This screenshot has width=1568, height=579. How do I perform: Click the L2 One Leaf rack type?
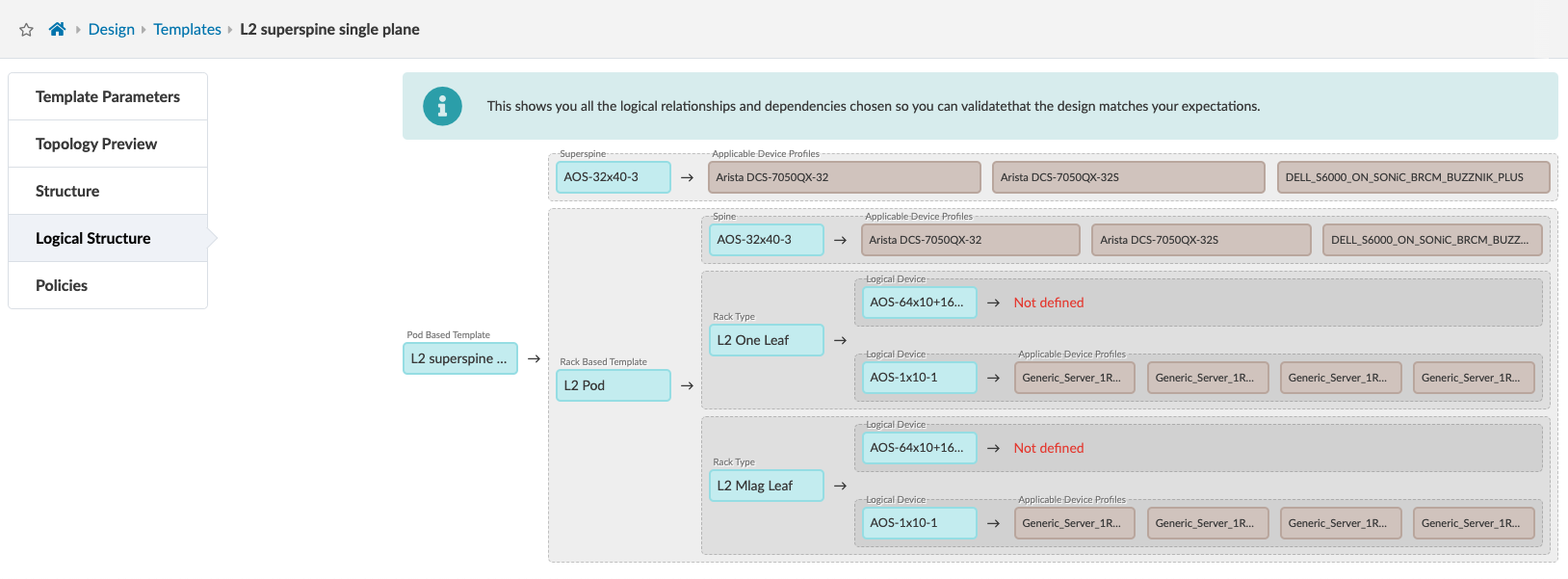point(766,340)
